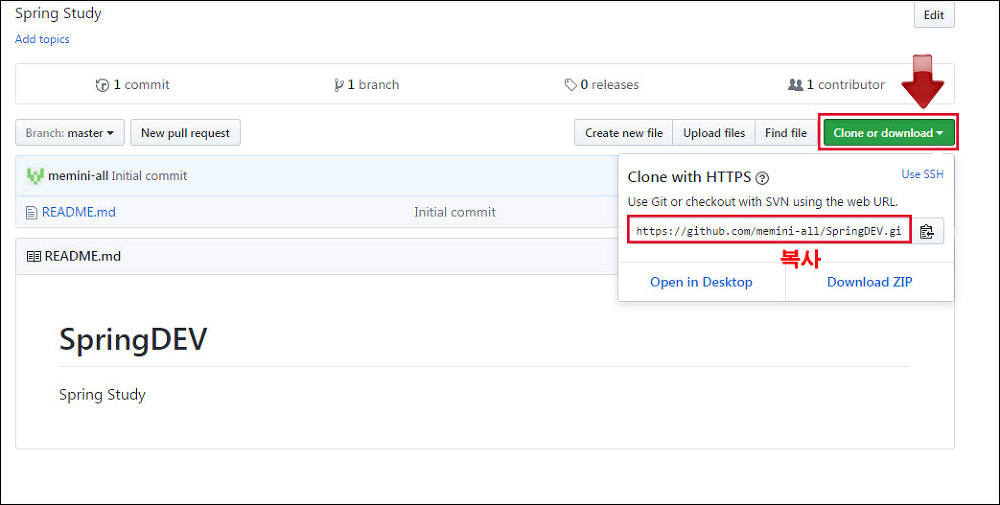Click the SpringDEV heading in README
The height and width of the screenshot is (505, 1000).
pyautogui.click(x=133, y=339)
